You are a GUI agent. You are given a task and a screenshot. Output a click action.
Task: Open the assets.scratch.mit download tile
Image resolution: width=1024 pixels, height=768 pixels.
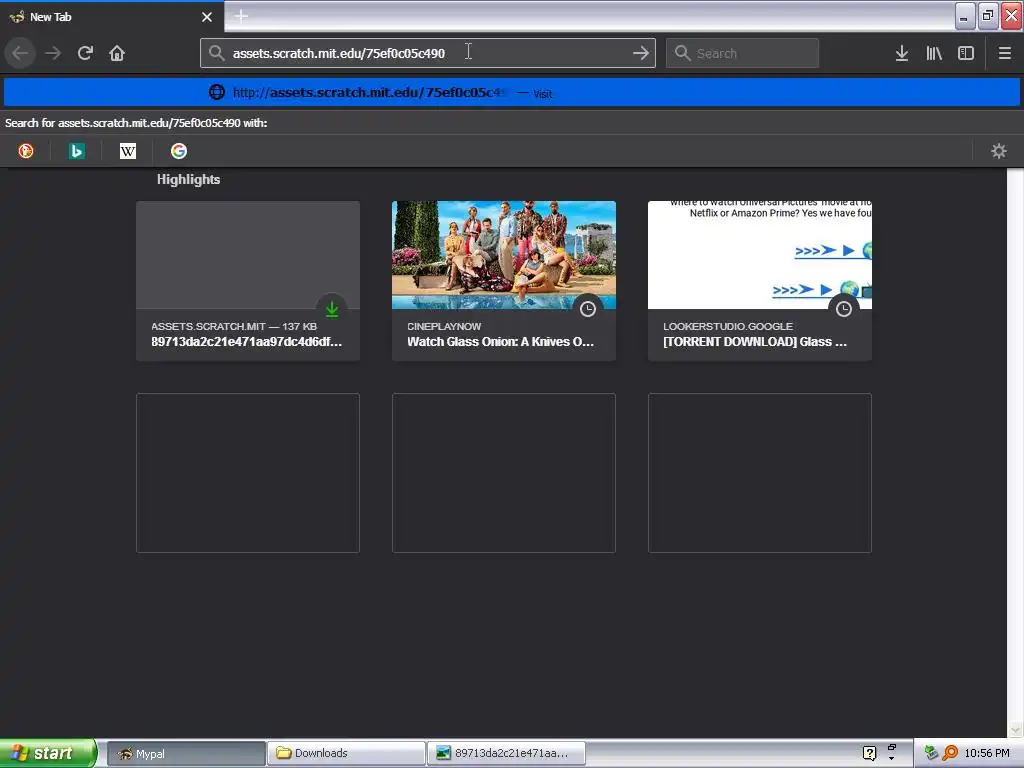pos(248,281)
